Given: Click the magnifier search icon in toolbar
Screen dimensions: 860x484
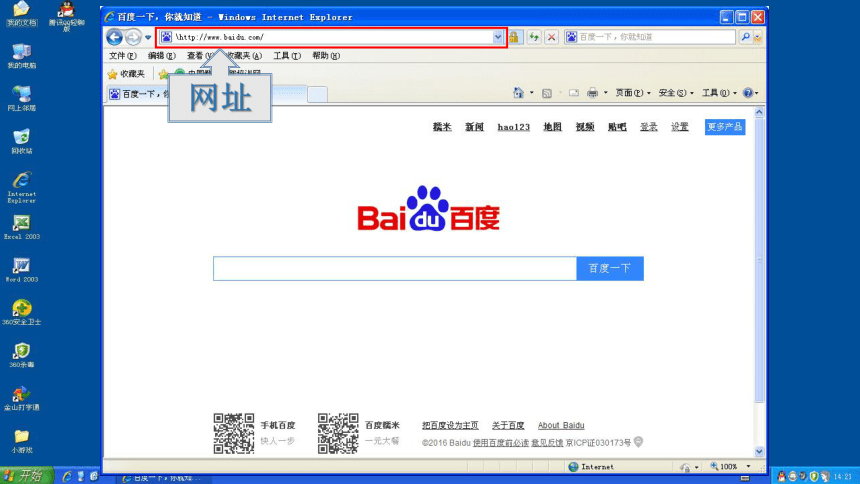Looking at the screenshot, I should (x=745, y=37).
